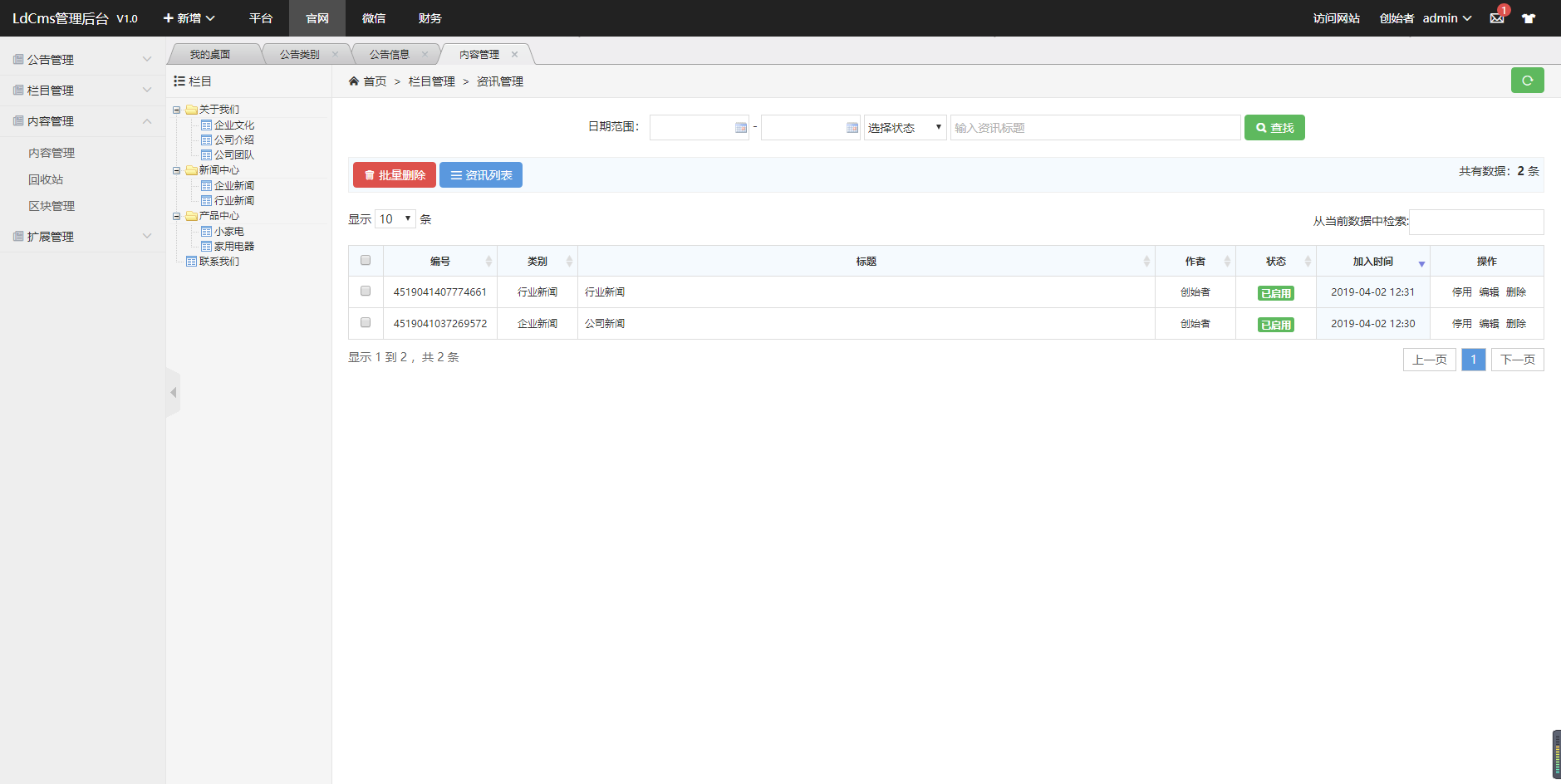
Task: Toggle the select-all checkbox in table header
Action: pyautogui.click(x=366, y=261)
